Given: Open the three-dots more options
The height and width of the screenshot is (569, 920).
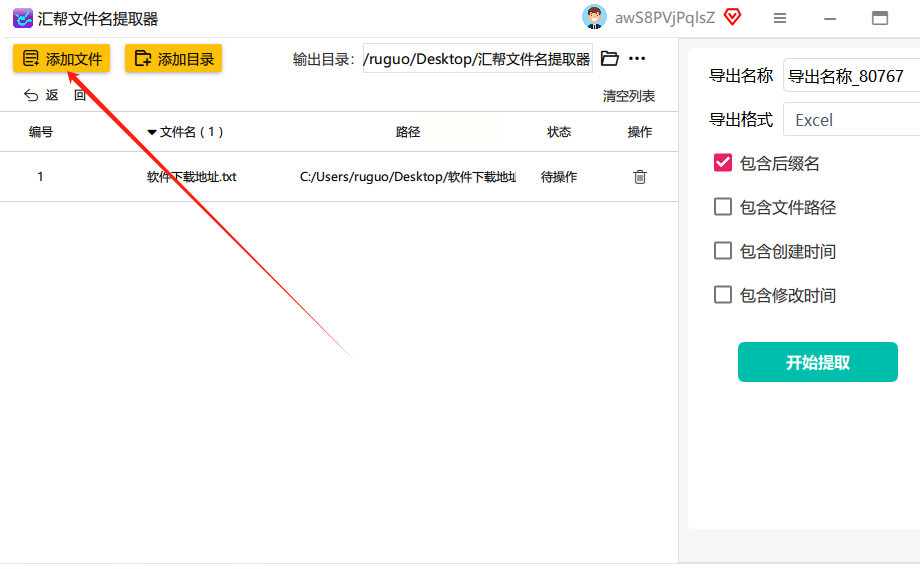Looking at the screenshot, I should tap(637, 58).
